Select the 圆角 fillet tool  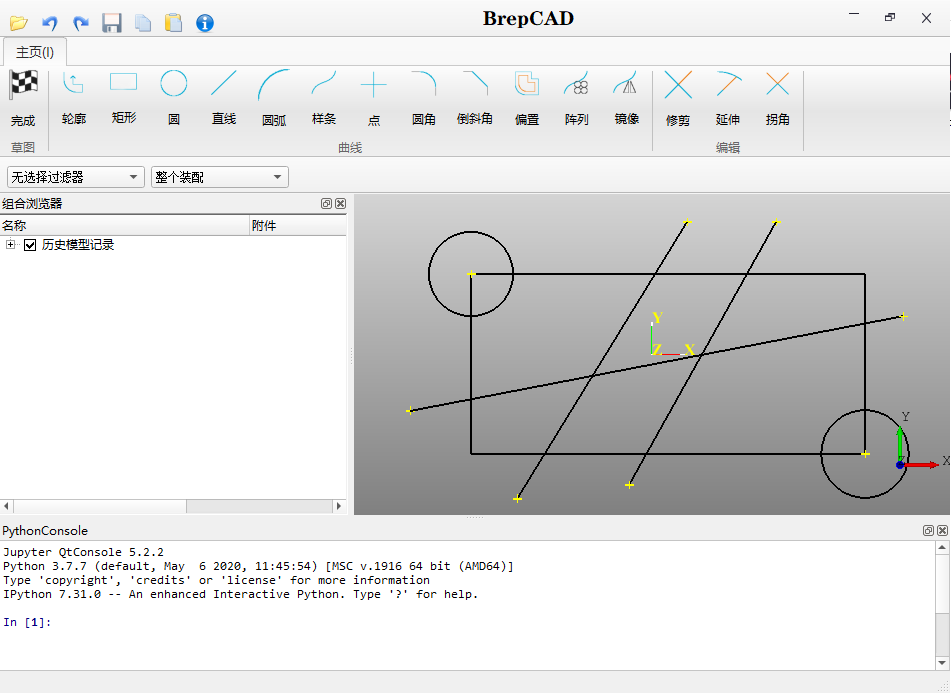(x=424, y=98)
